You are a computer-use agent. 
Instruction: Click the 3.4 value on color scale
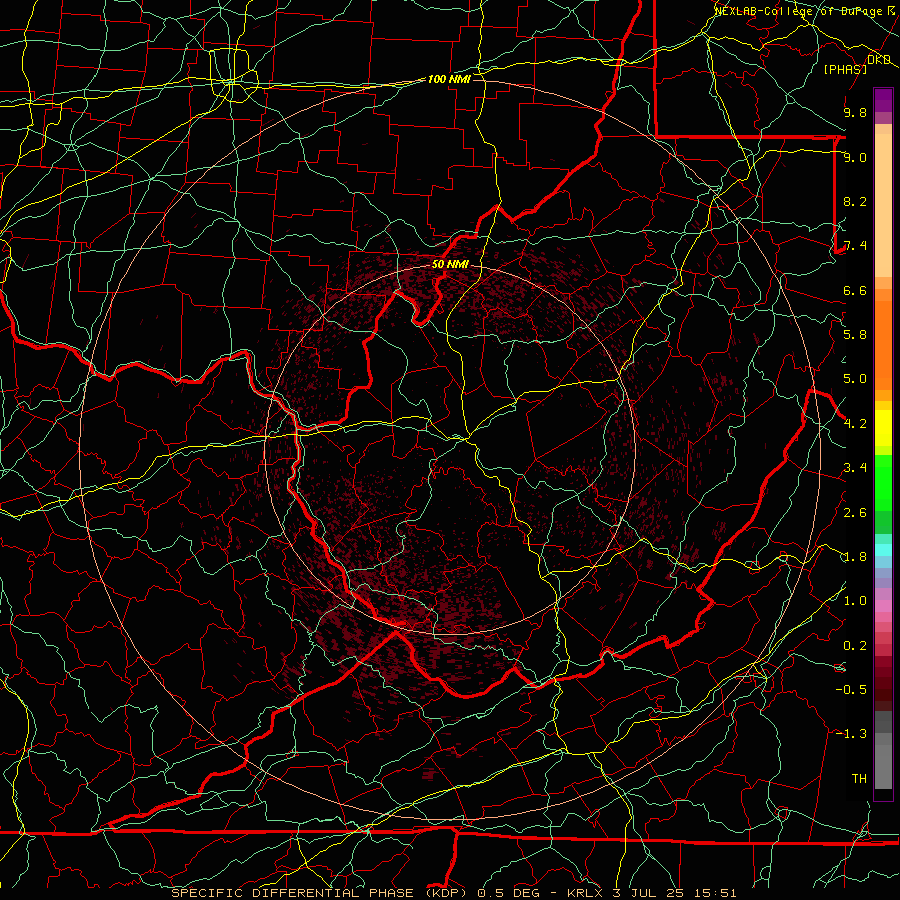[855, 468]
